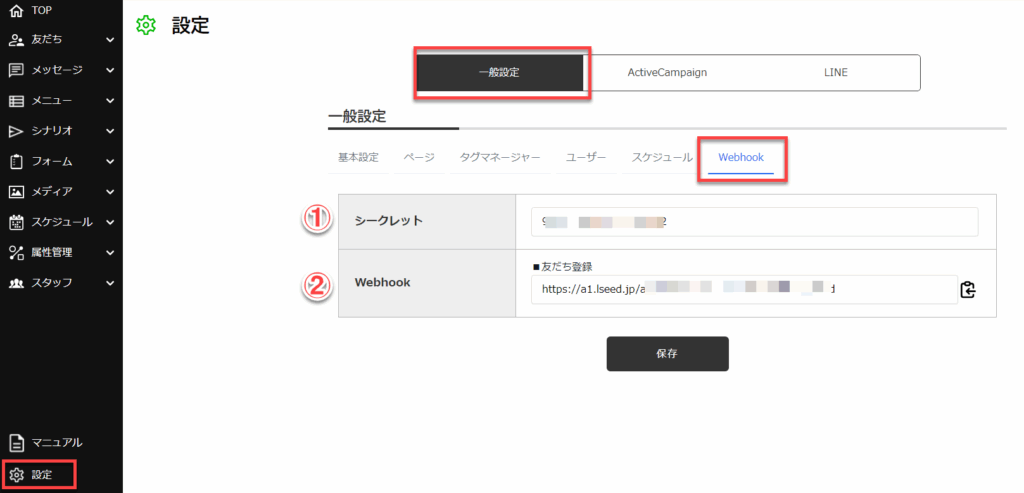Open the タグマネージャー sub-tab
Viewport: 1024px width, 493px height.
[x=500, y=158]
